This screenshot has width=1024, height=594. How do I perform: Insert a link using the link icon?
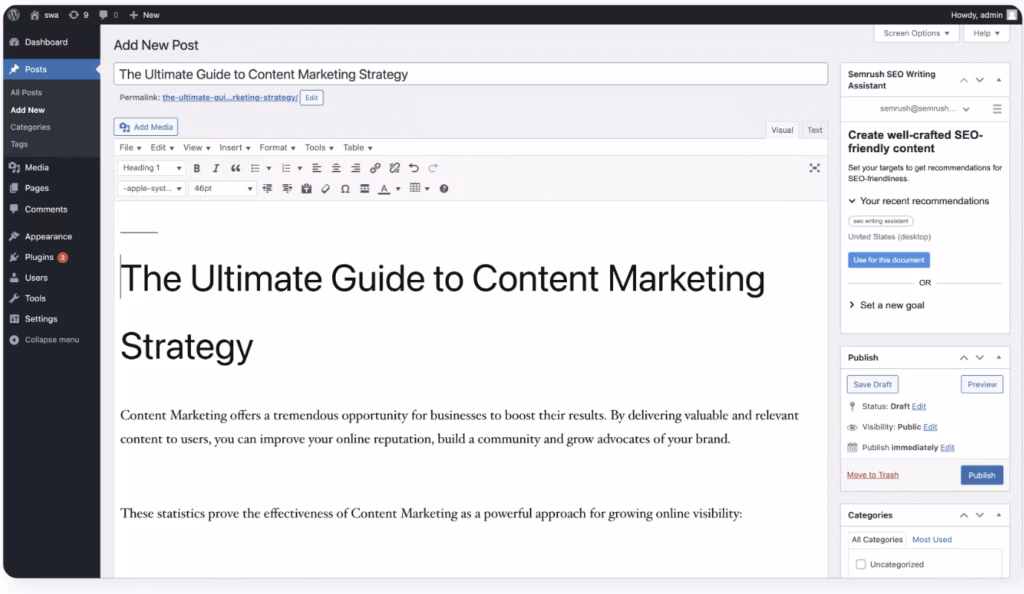[x=375, y=168]
